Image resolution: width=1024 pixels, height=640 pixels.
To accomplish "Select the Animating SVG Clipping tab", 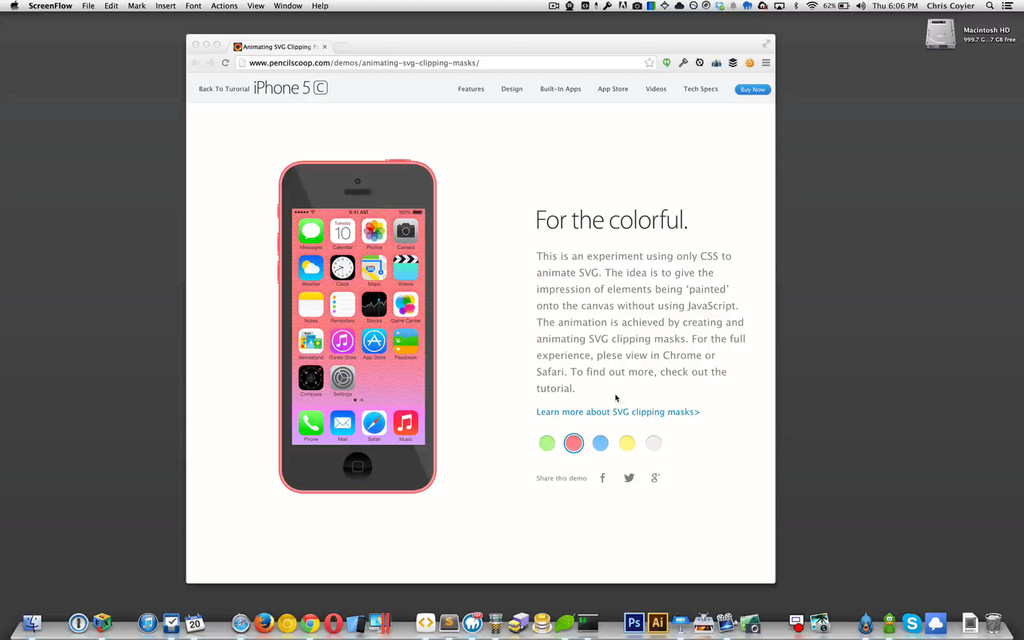I will 280,46.
